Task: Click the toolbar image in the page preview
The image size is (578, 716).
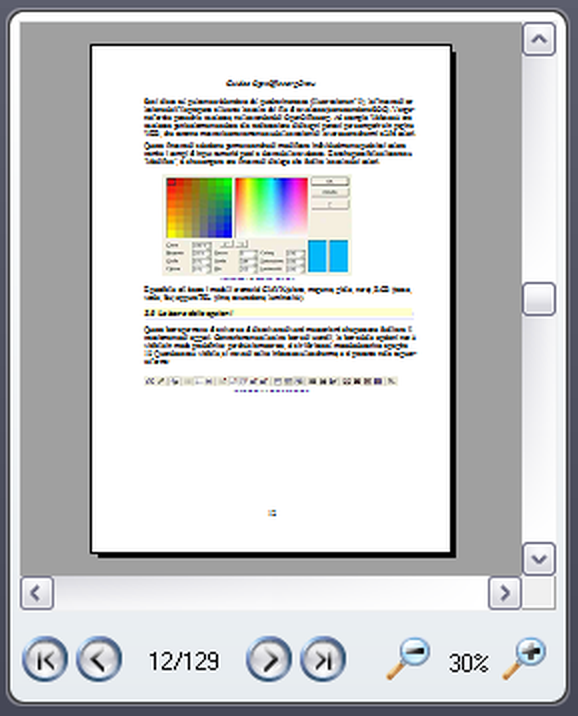Action: (x=271, y=381)
